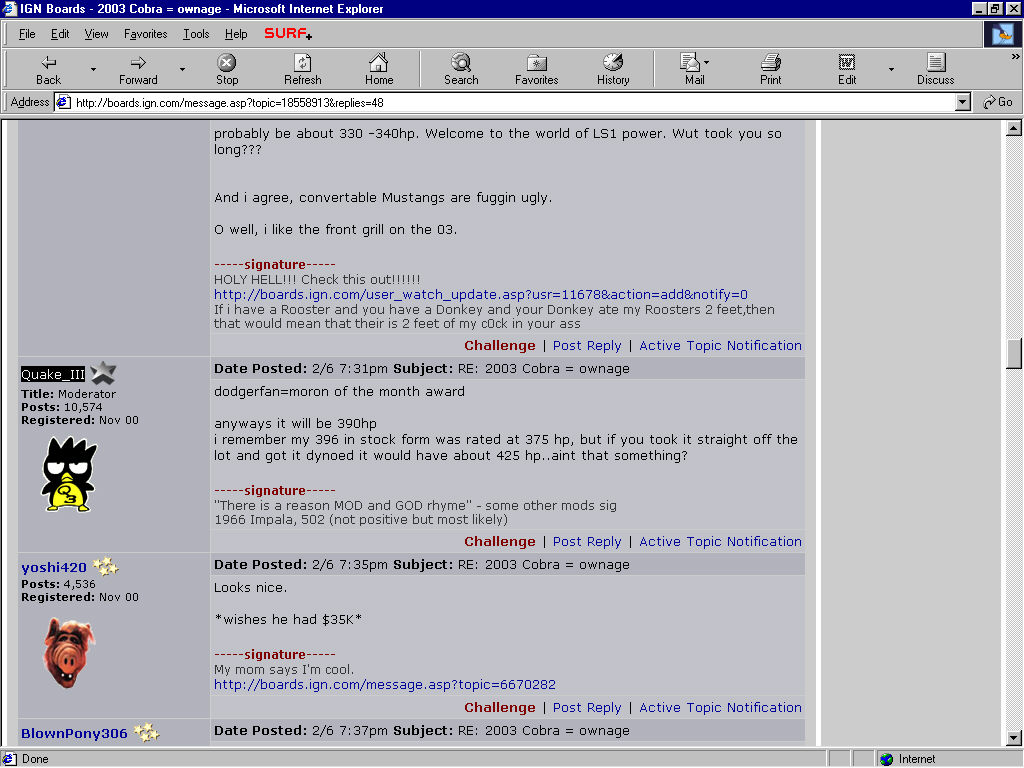Click yoshi420's star rank icon
The width and height of the screenshot is (1024, 768).
click(106, 566)
